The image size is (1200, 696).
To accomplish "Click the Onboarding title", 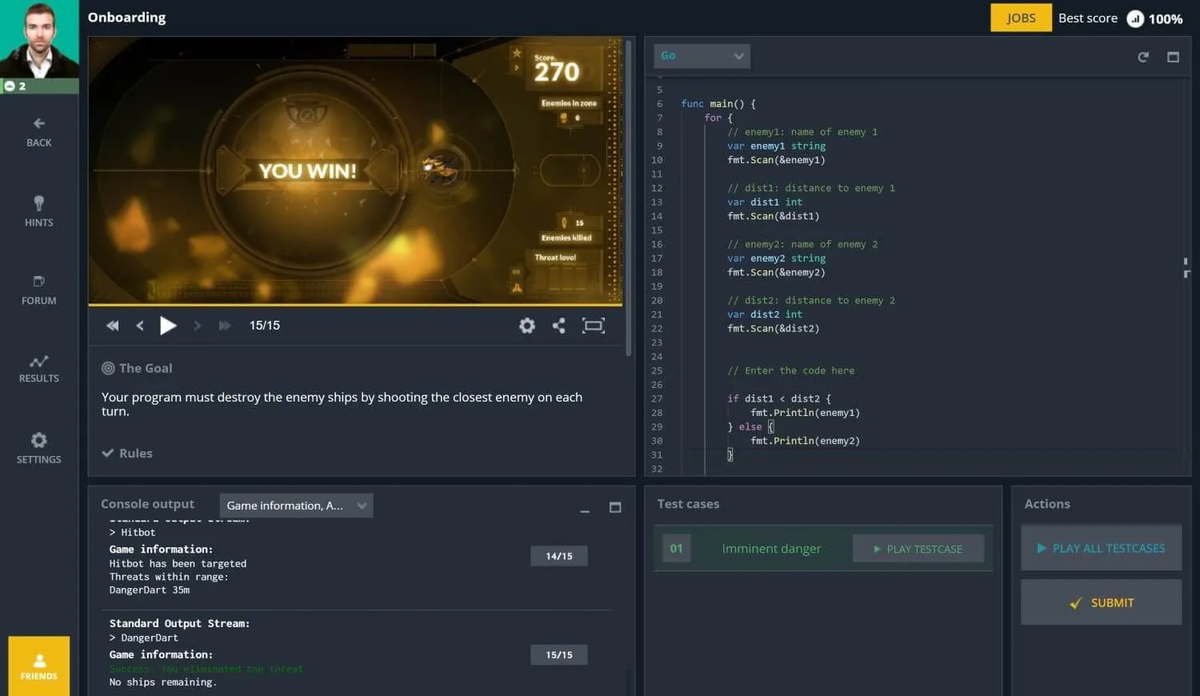I will point(127,17).
